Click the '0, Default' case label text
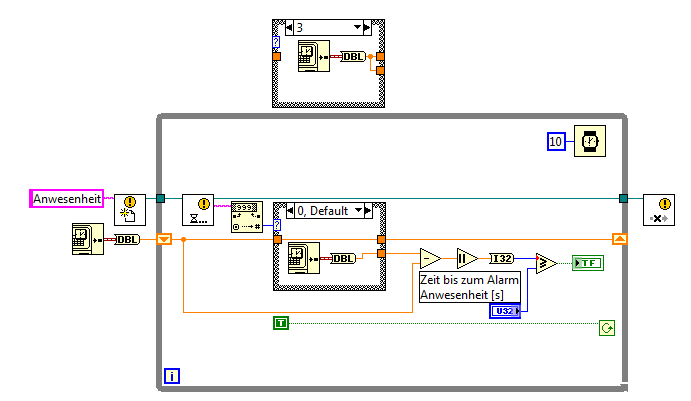The height and width of the screenshot is (401, 691). click(323, 211)
